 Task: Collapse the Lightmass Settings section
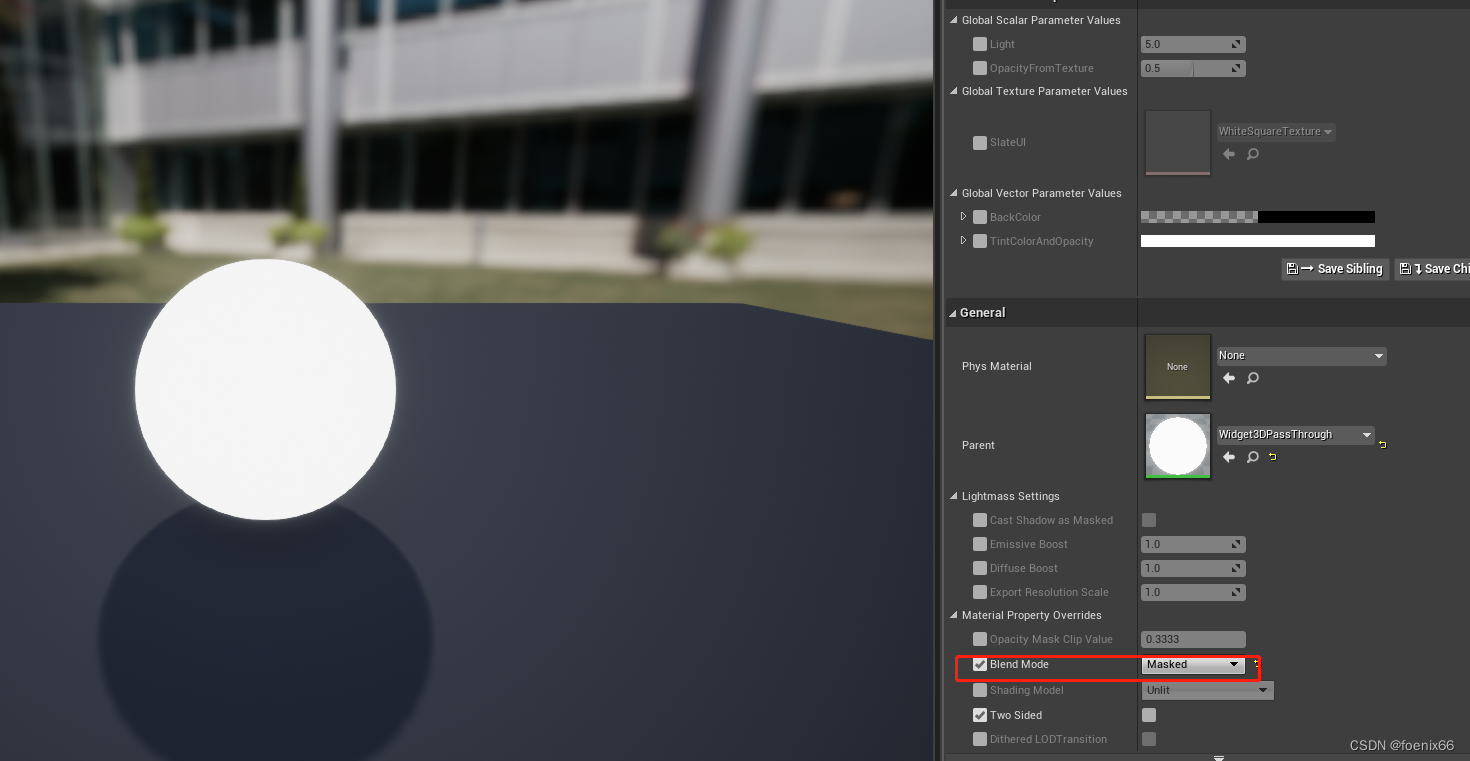pyautogui.click(x=953, y=495)
